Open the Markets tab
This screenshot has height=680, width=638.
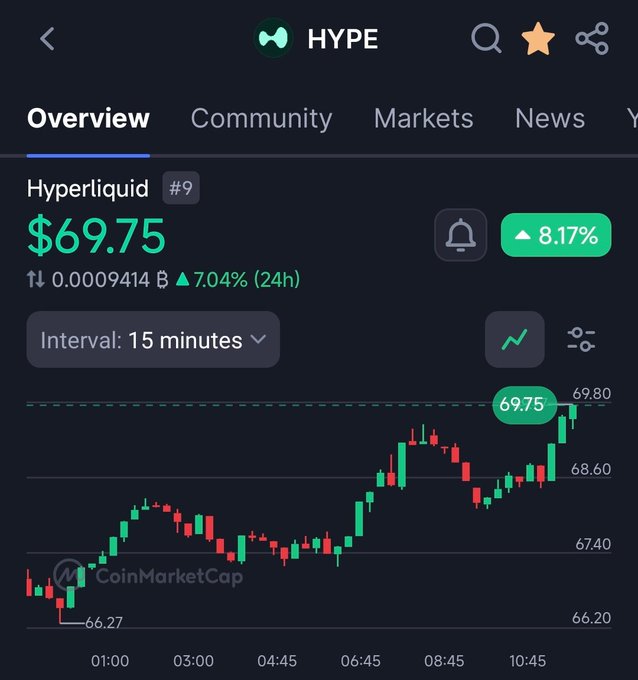pos(423,118)
